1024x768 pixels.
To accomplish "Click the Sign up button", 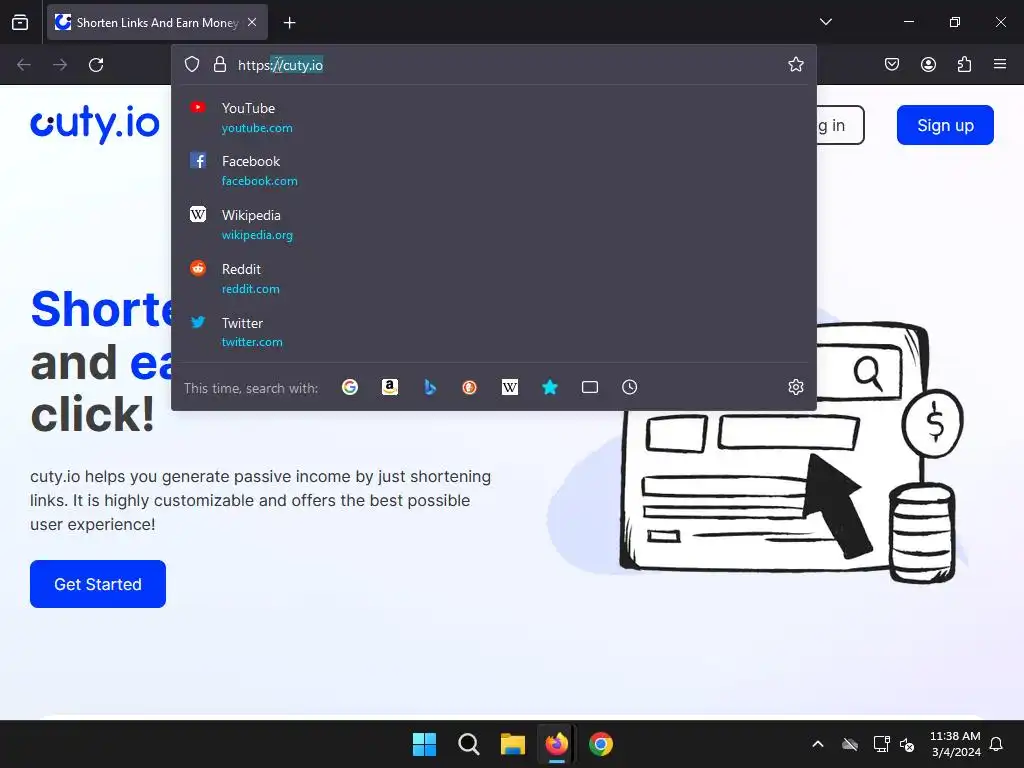I will 945,125.
